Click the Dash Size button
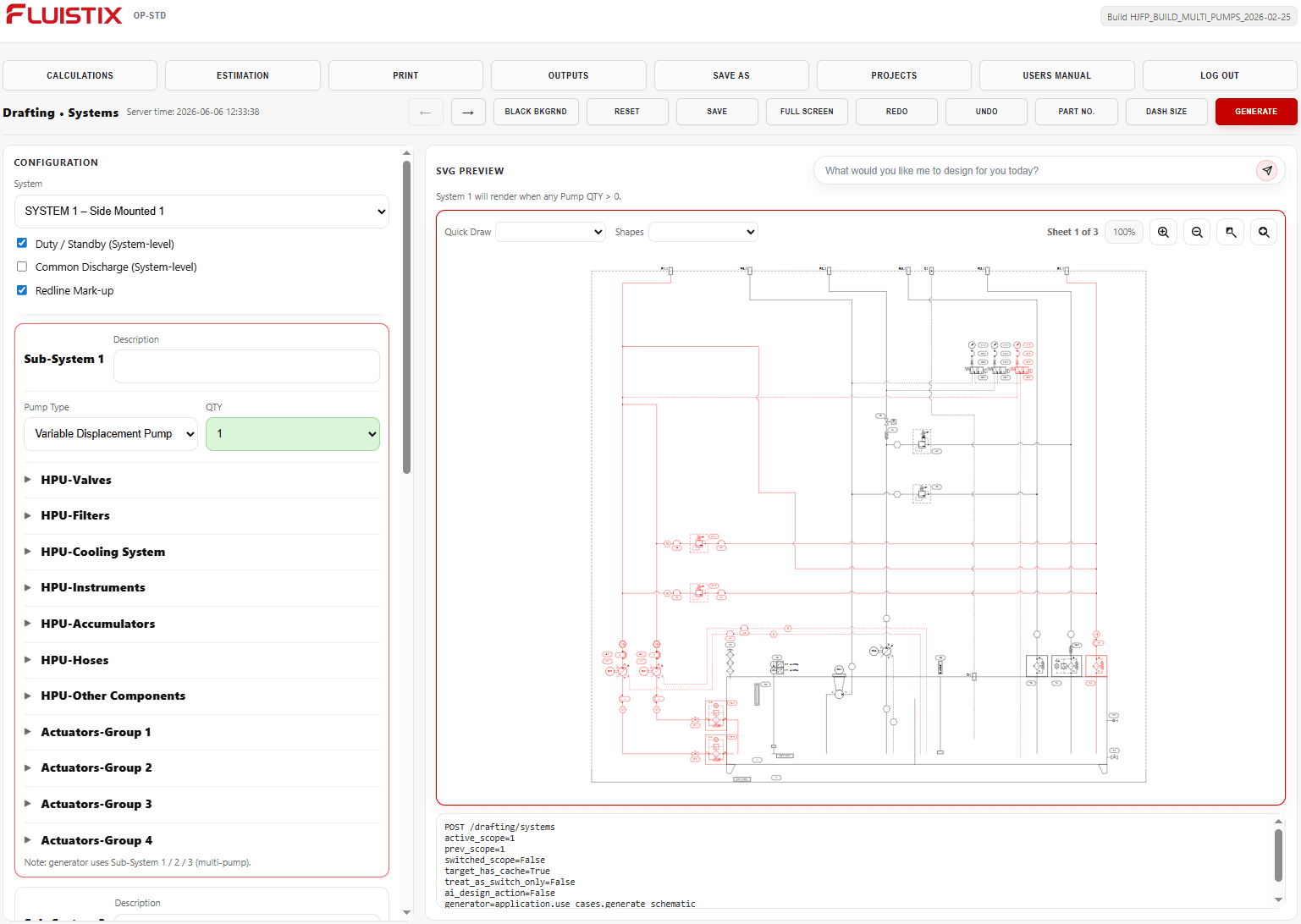This screenshot has width=1301, height=924. (x=1166, y=112)
